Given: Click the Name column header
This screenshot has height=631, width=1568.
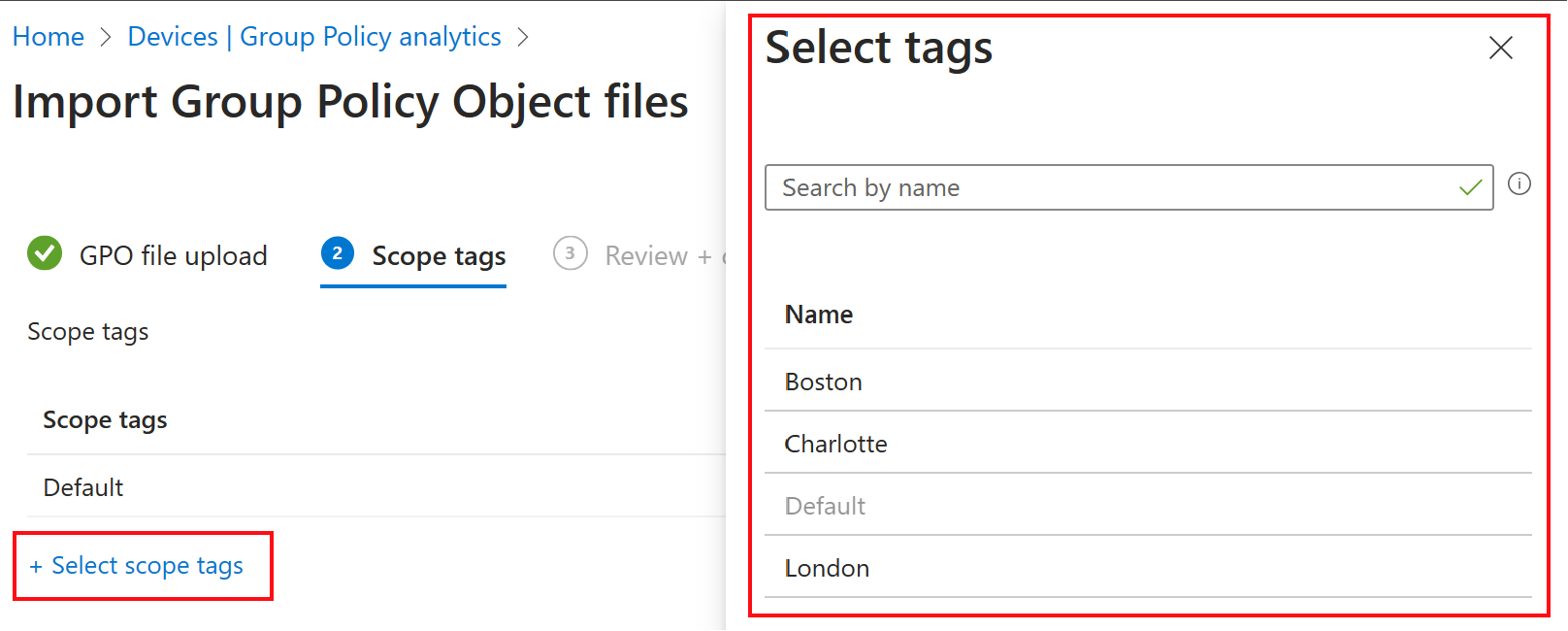Looking at the screenshot, I should click(x=819, y=315).
